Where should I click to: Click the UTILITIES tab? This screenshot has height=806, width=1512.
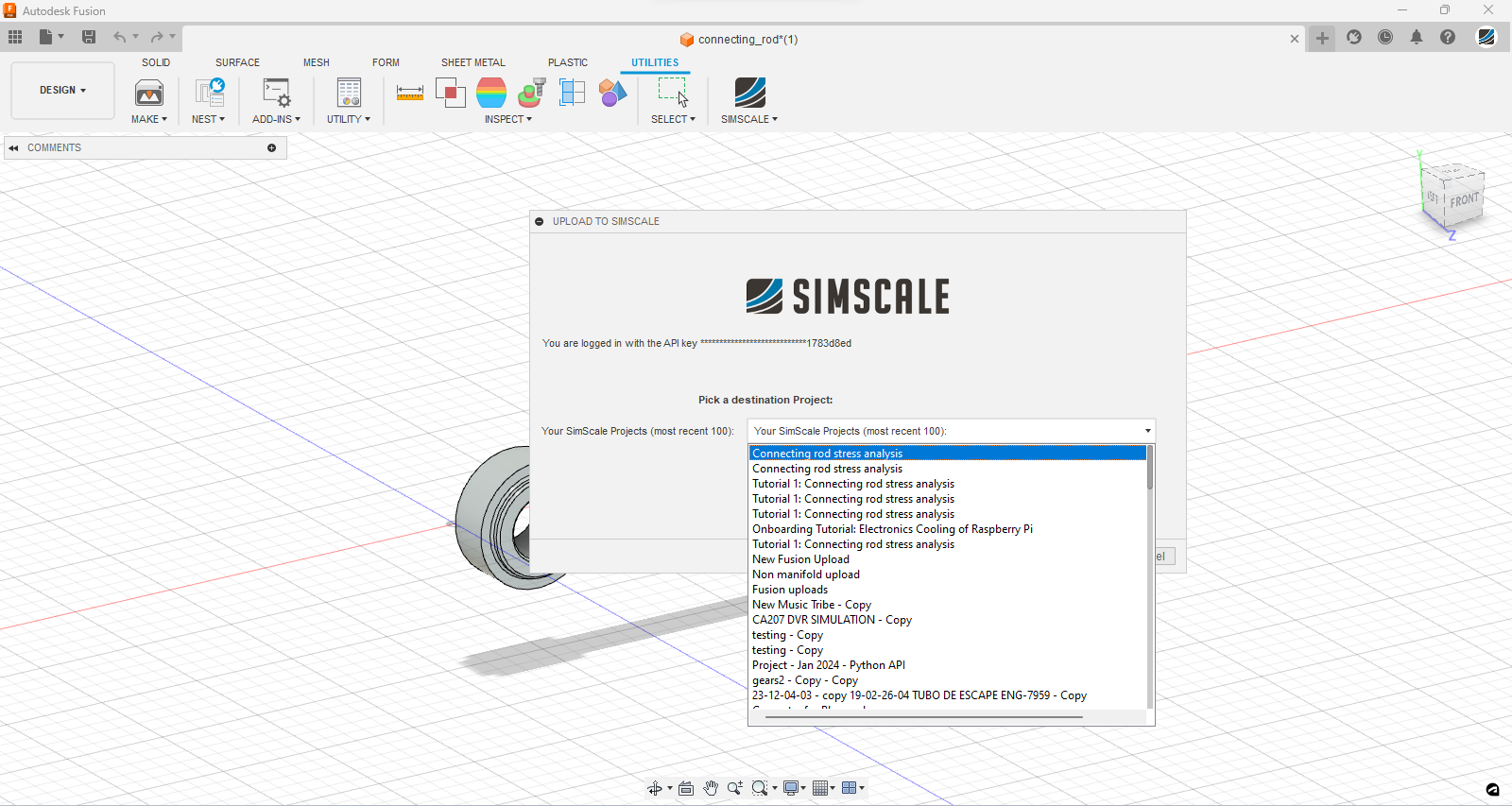(655, 62)
